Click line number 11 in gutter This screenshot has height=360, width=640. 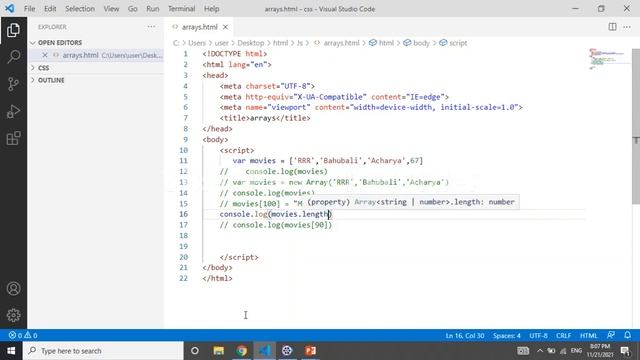pos(183,161)
